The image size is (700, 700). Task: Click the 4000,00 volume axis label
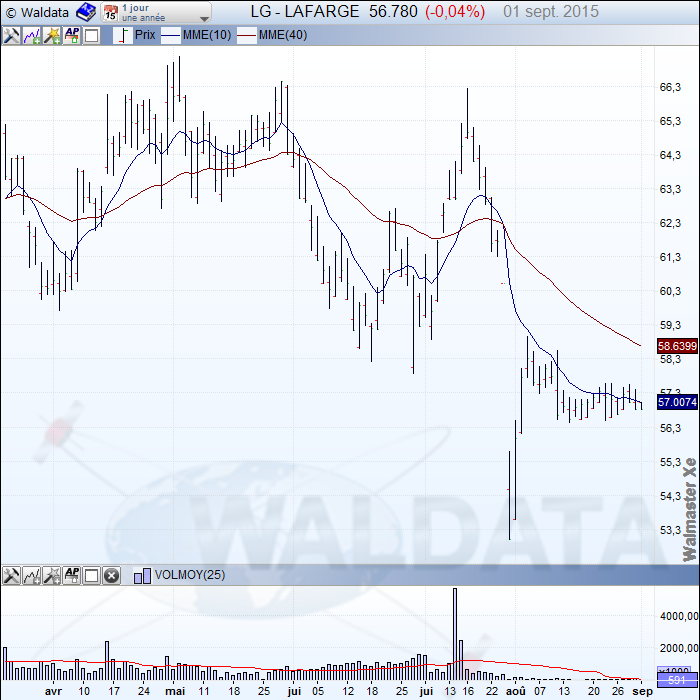679,616
